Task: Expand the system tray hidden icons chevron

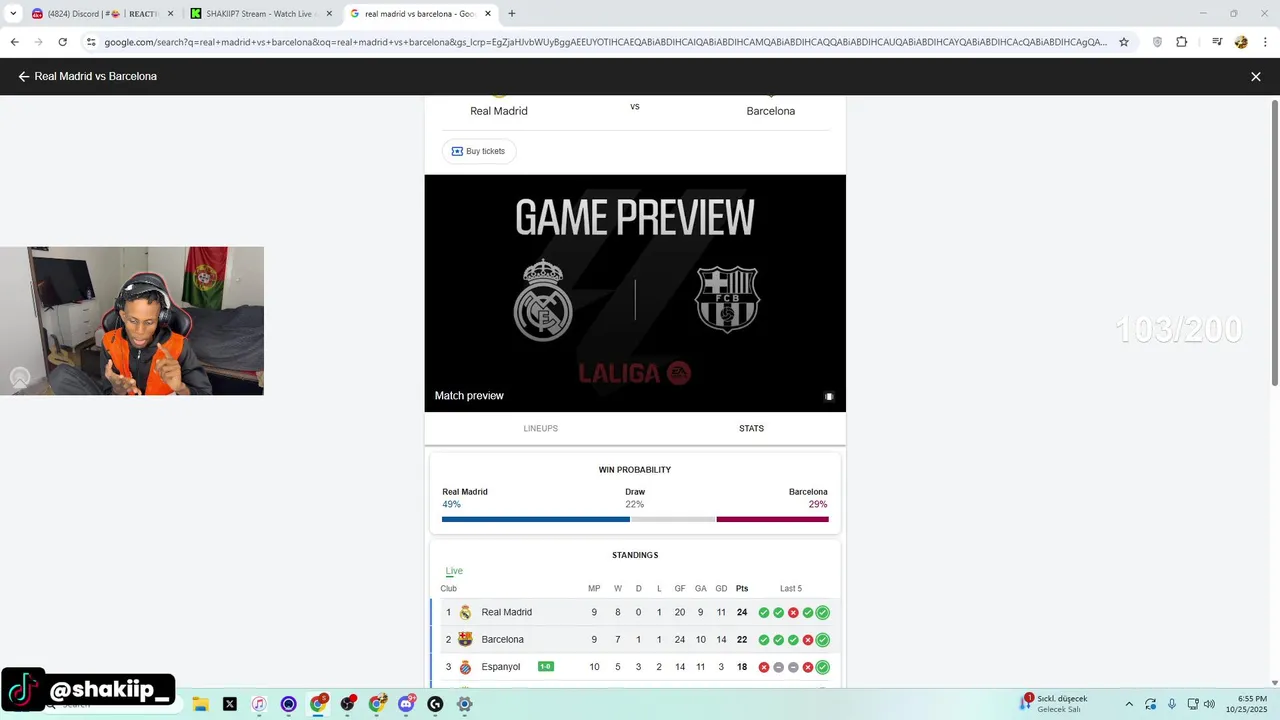Action: click(1129, 704)
